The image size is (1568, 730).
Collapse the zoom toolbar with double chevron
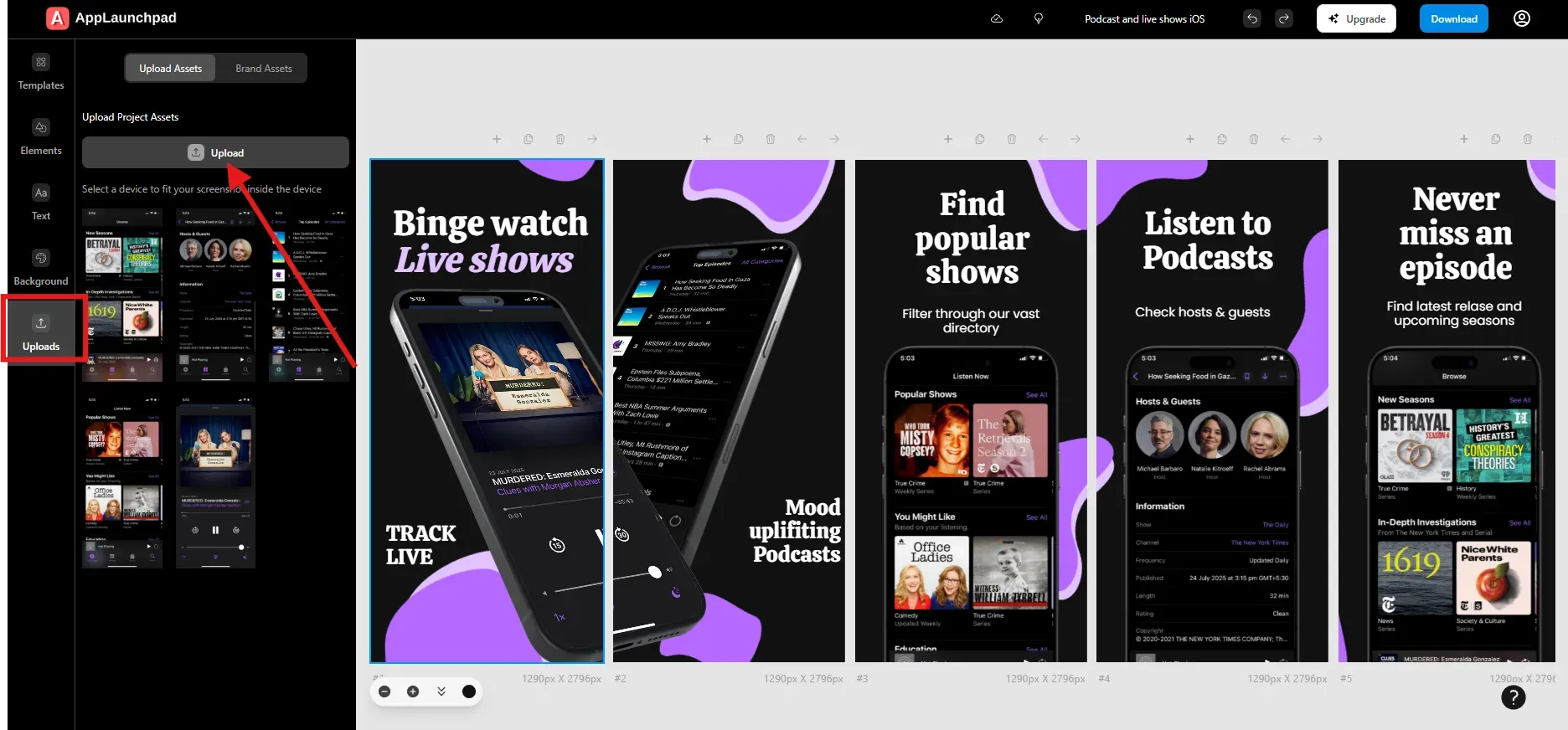pos(441,691)
